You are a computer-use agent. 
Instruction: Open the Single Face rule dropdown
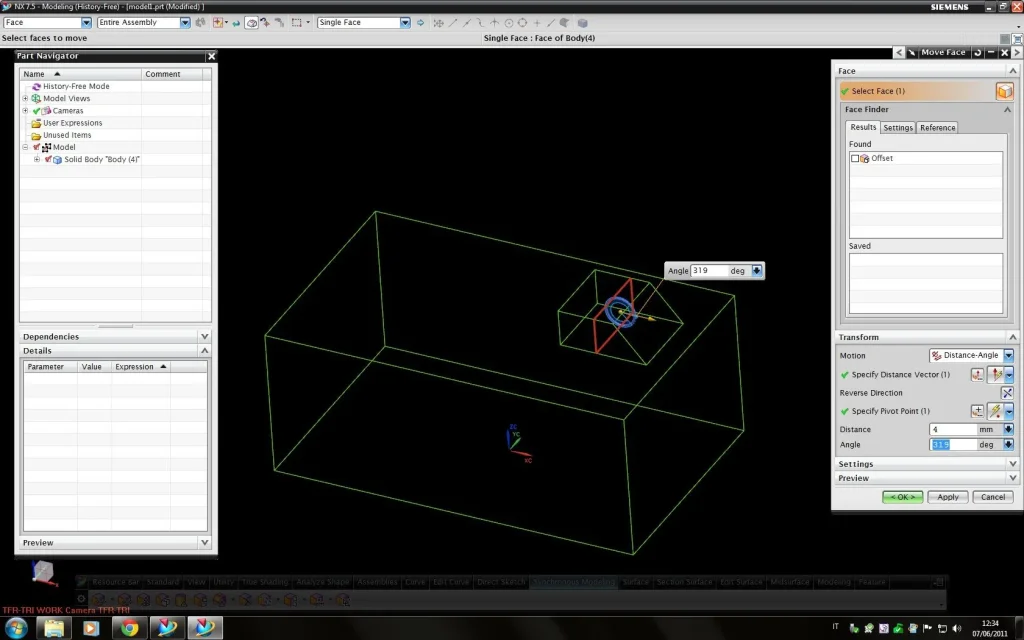(405, 23)
